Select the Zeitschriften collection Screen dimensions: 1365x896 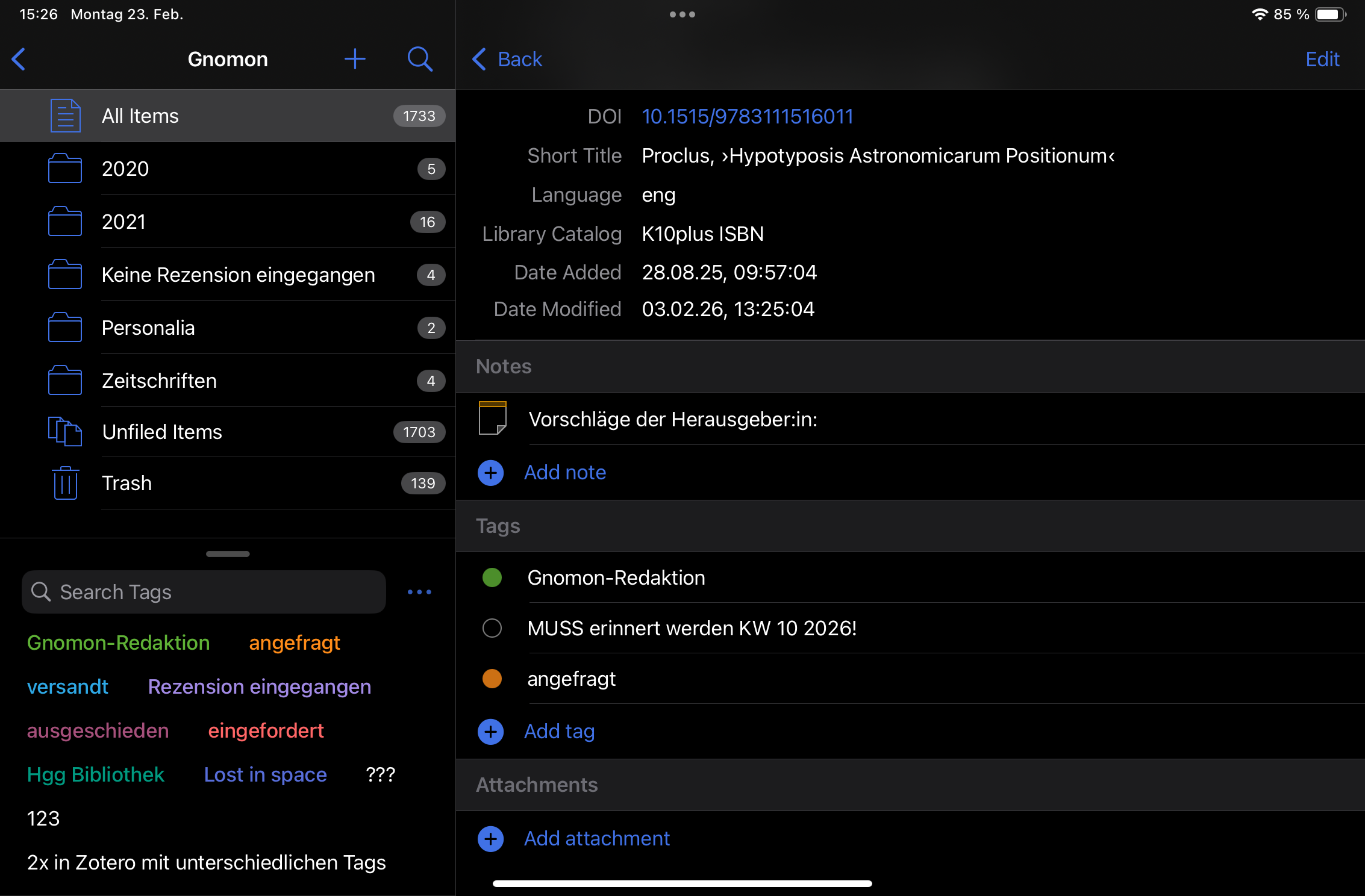[x=159, y=381]
